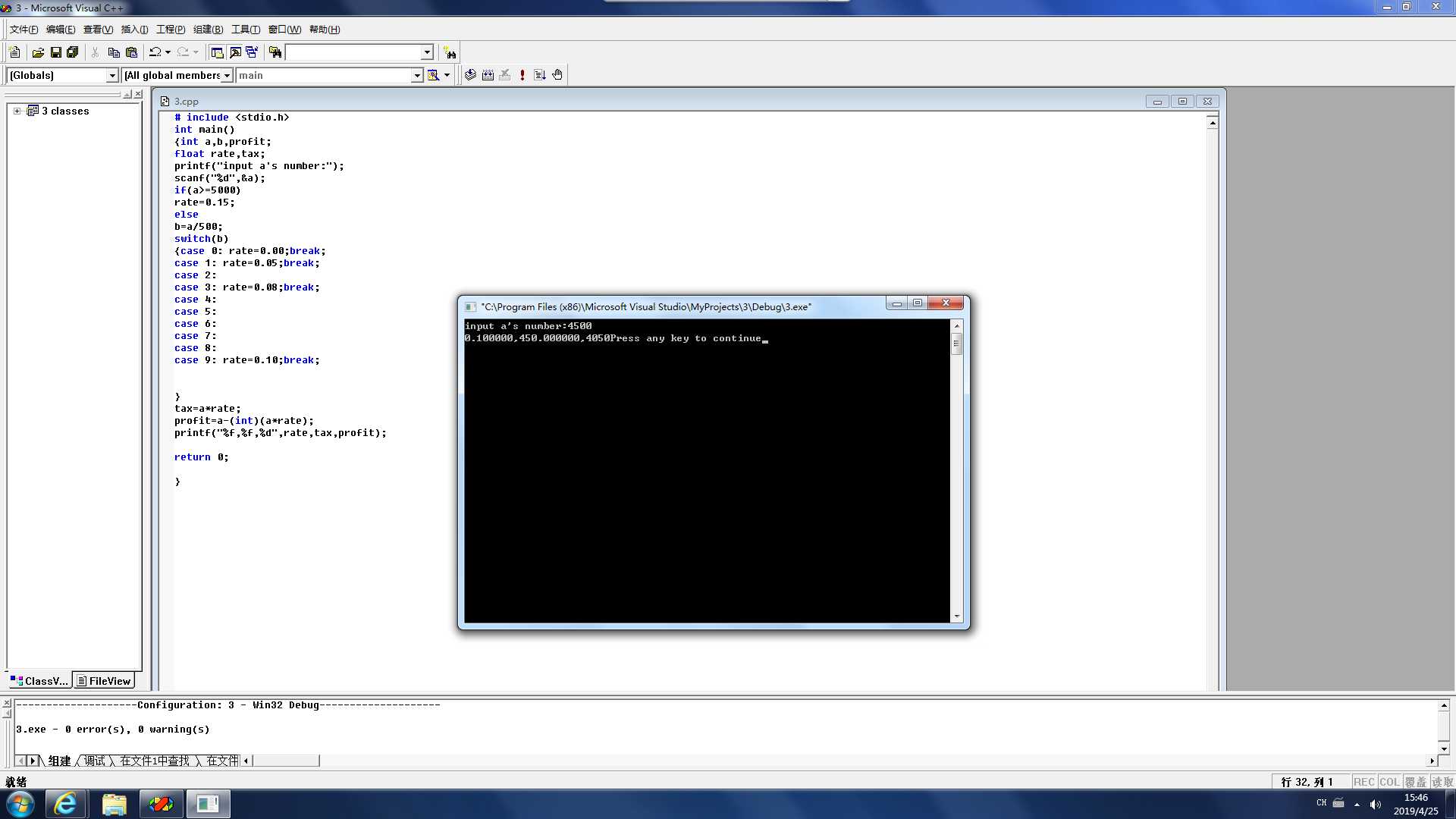This screenshot has width=1456, height=819.
Task: Switch to the FileView tab
Action: pos(104,681)
